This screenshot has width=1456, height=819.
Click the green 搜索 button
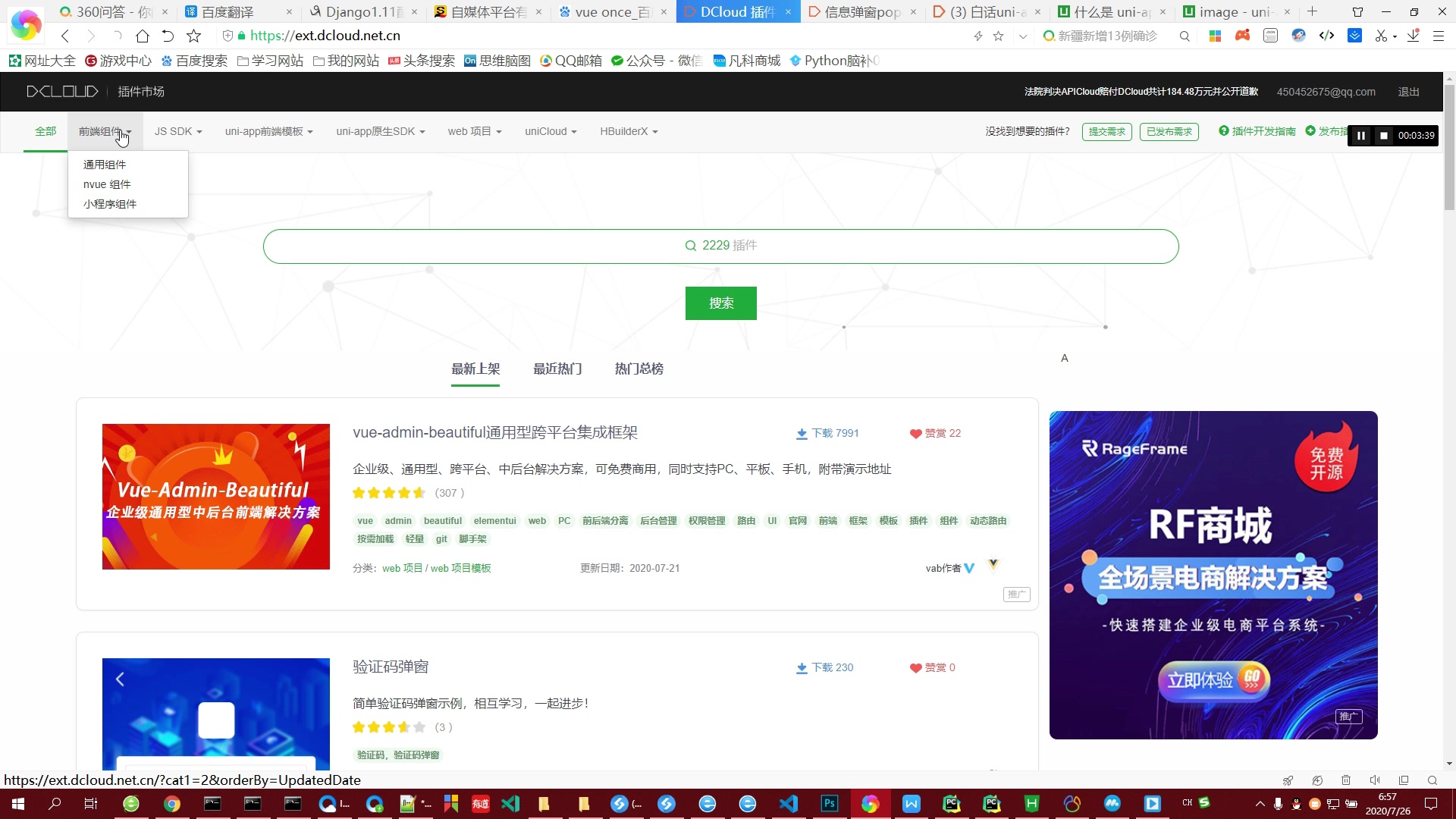coord(720,303)
